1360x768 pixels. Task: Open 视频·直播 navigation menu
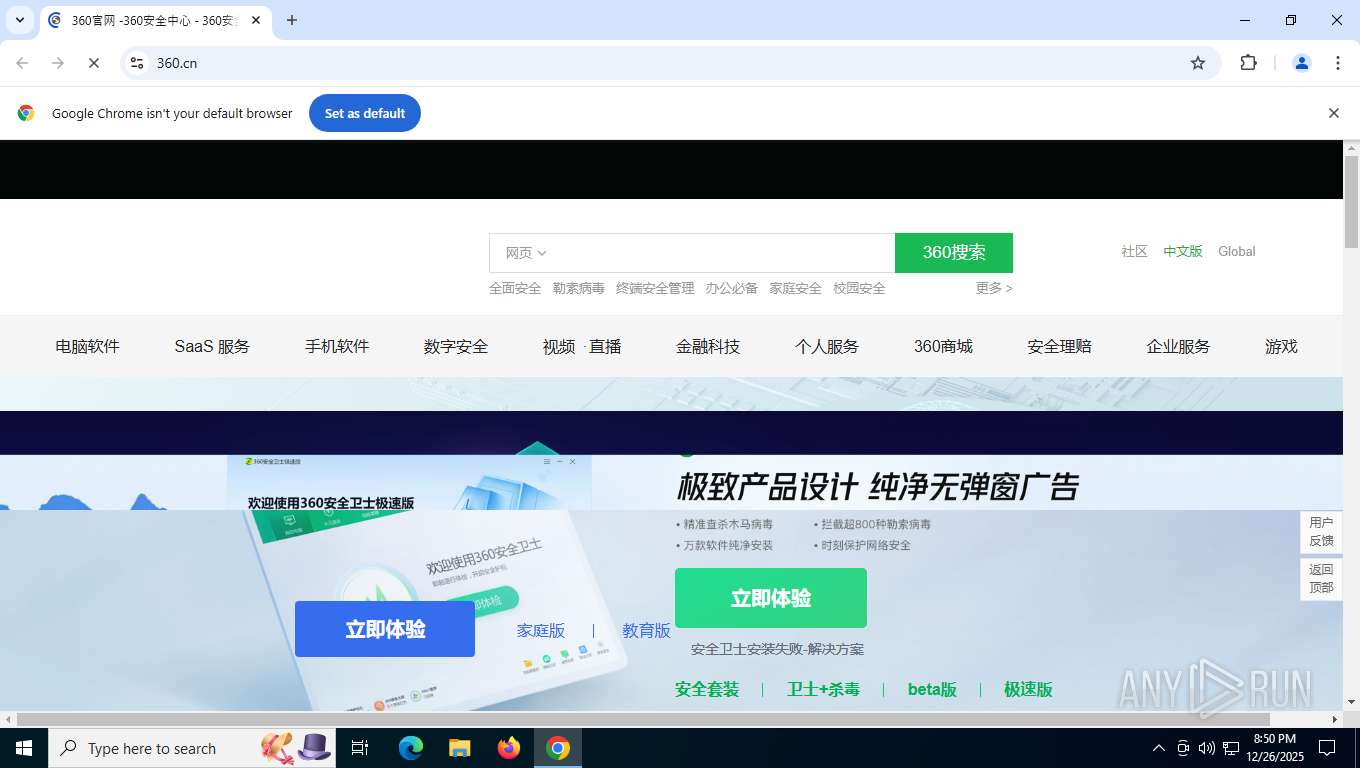582,347
